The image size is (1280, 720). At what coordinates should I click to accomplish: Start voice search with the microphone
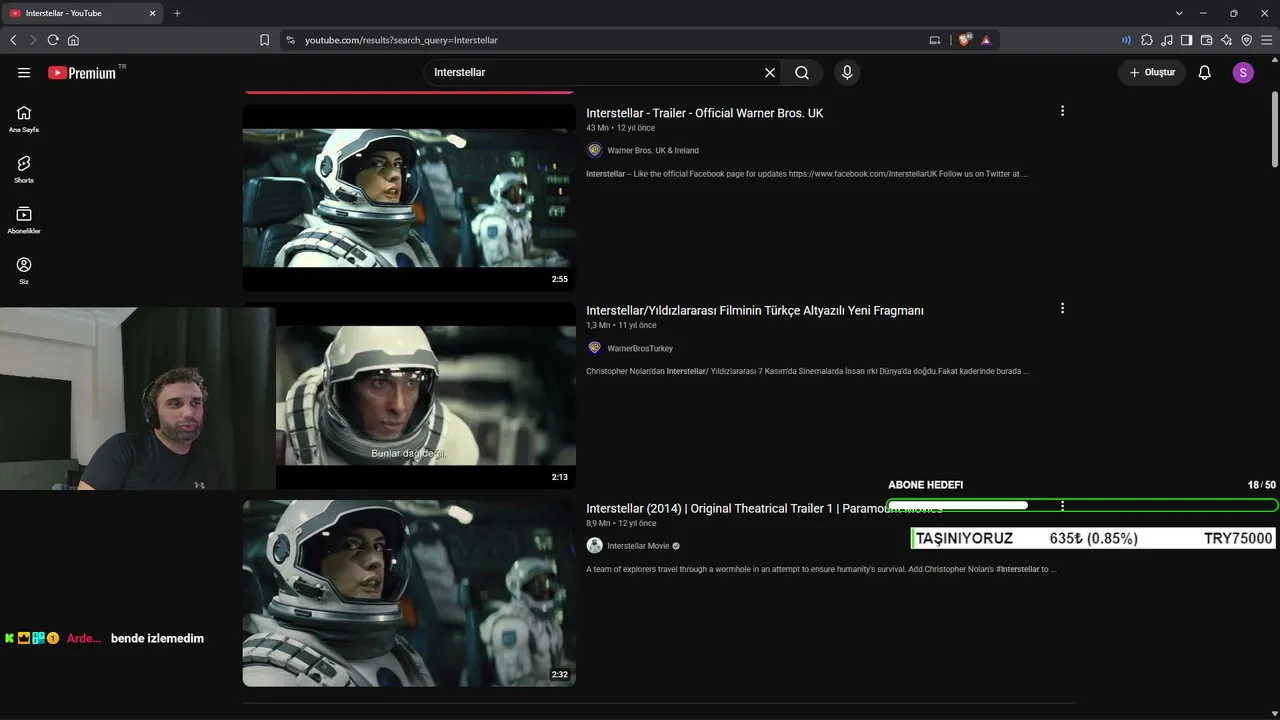[847, 72]
